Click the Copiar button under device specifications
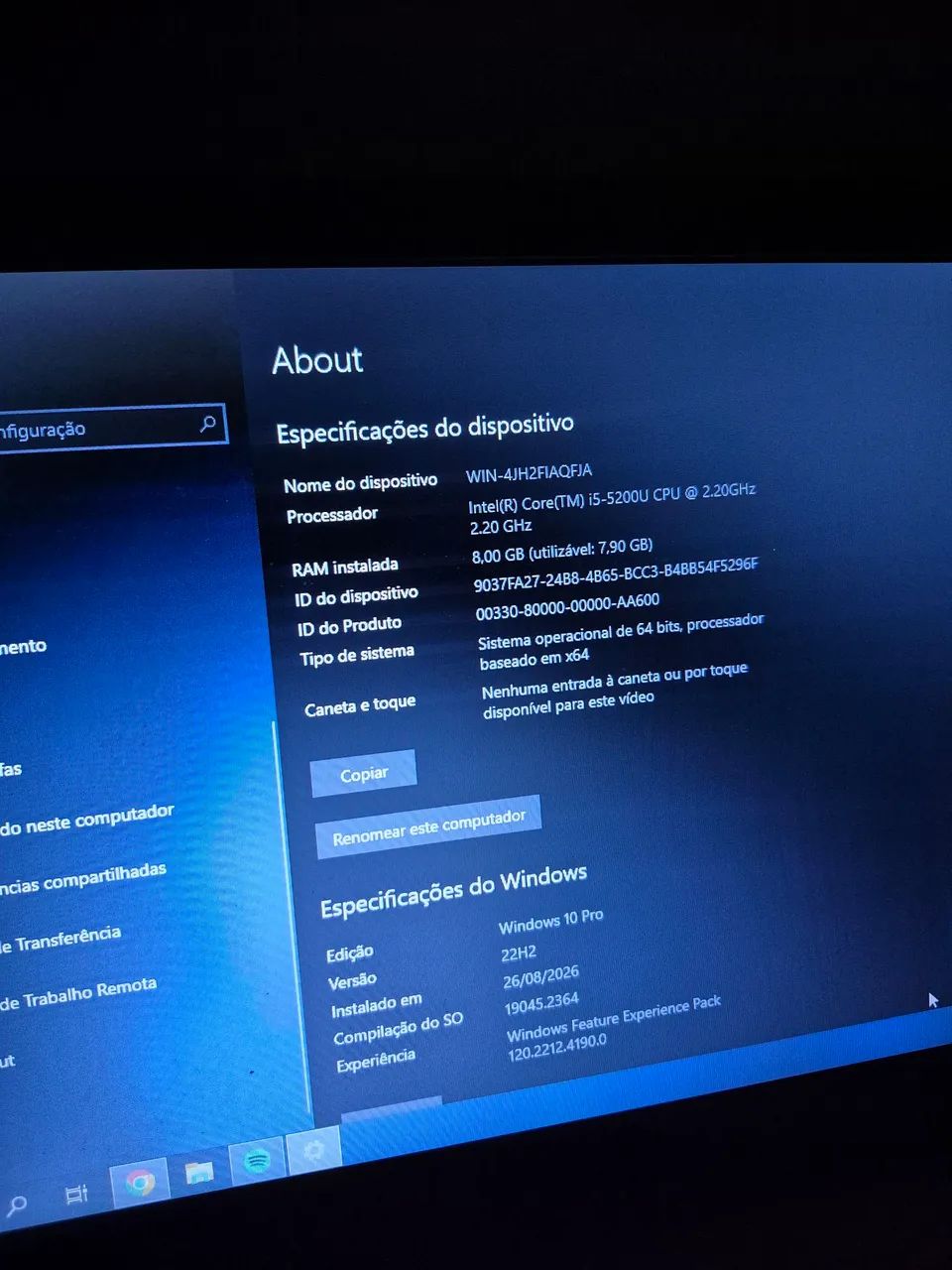Image resolution: width=952 pixels, height=1270 pixels. (x=363, y=774)
